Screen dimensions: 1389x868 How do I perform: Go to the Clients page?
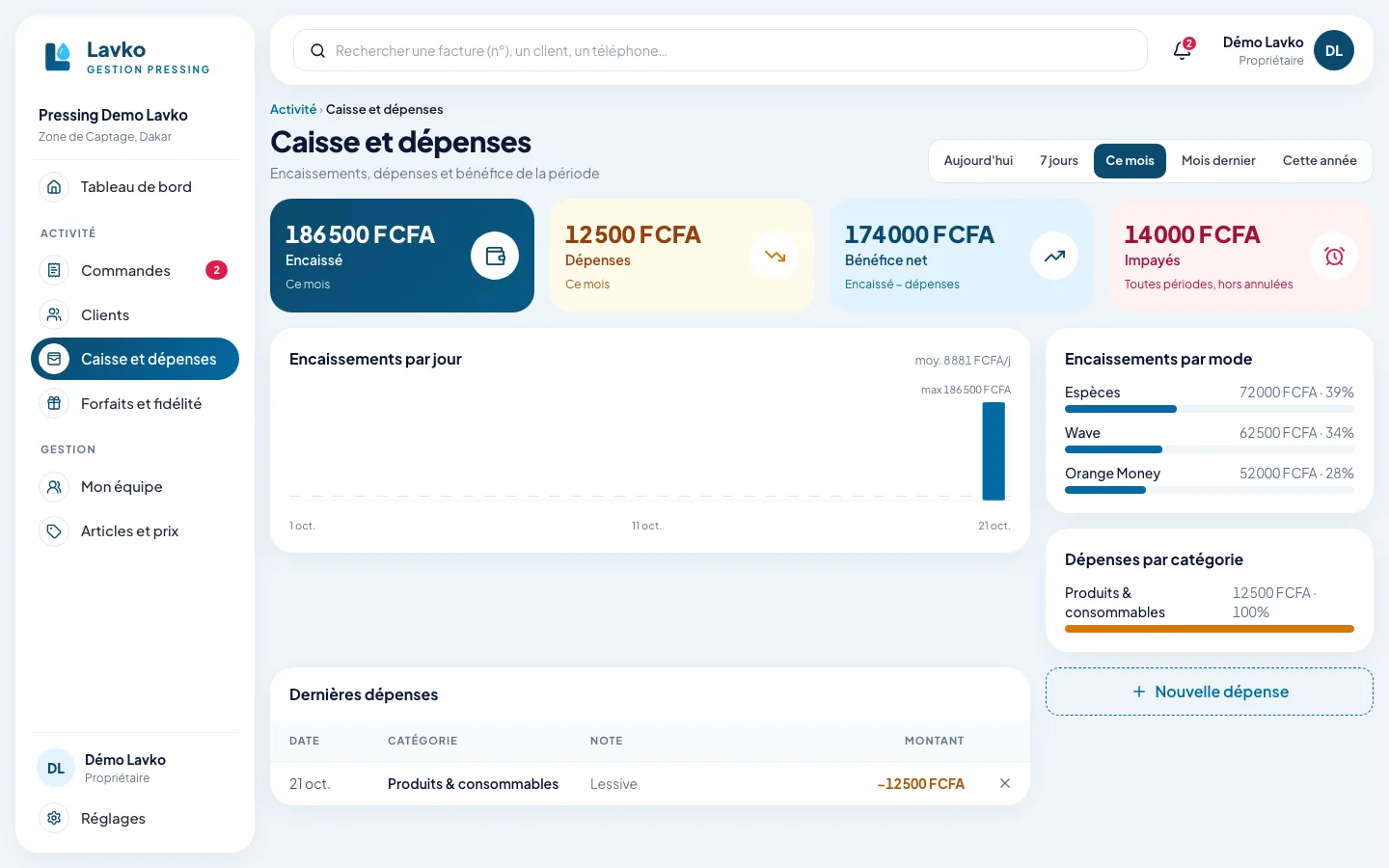tap(135, 315)
